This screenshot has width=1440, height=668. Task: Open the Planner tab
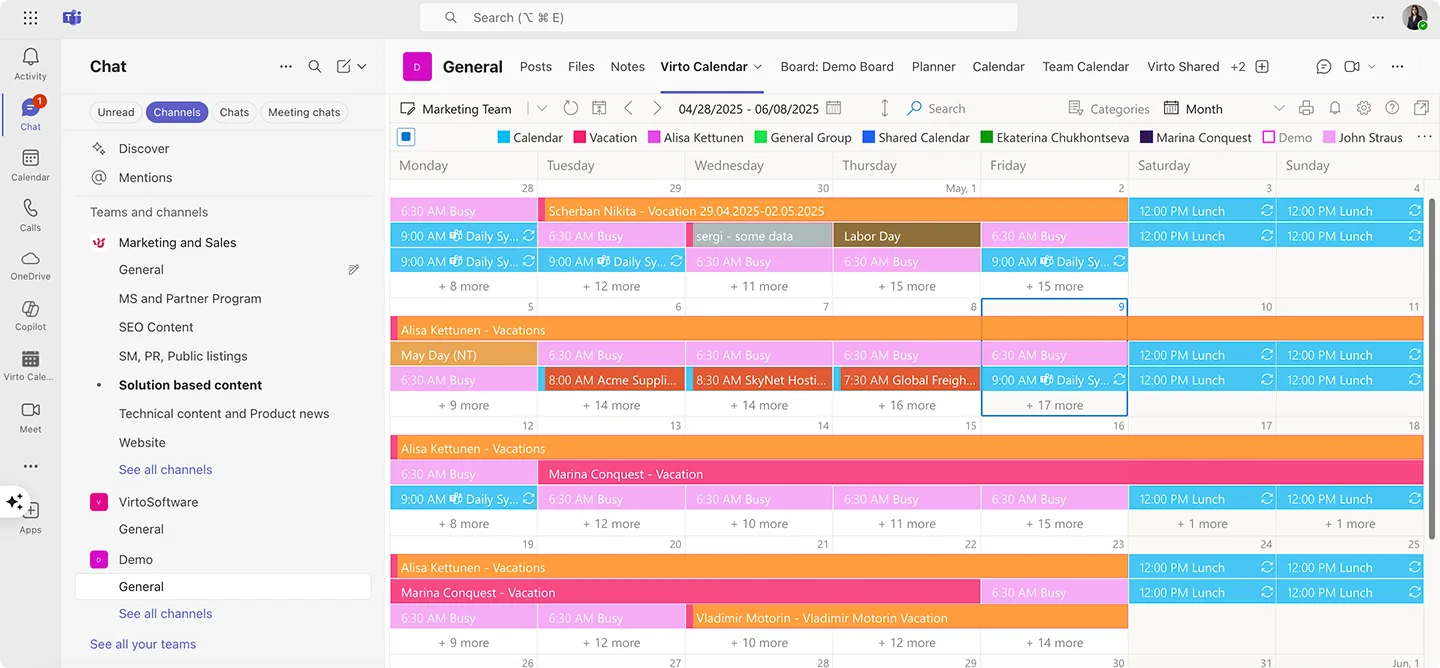coord(933,66)
